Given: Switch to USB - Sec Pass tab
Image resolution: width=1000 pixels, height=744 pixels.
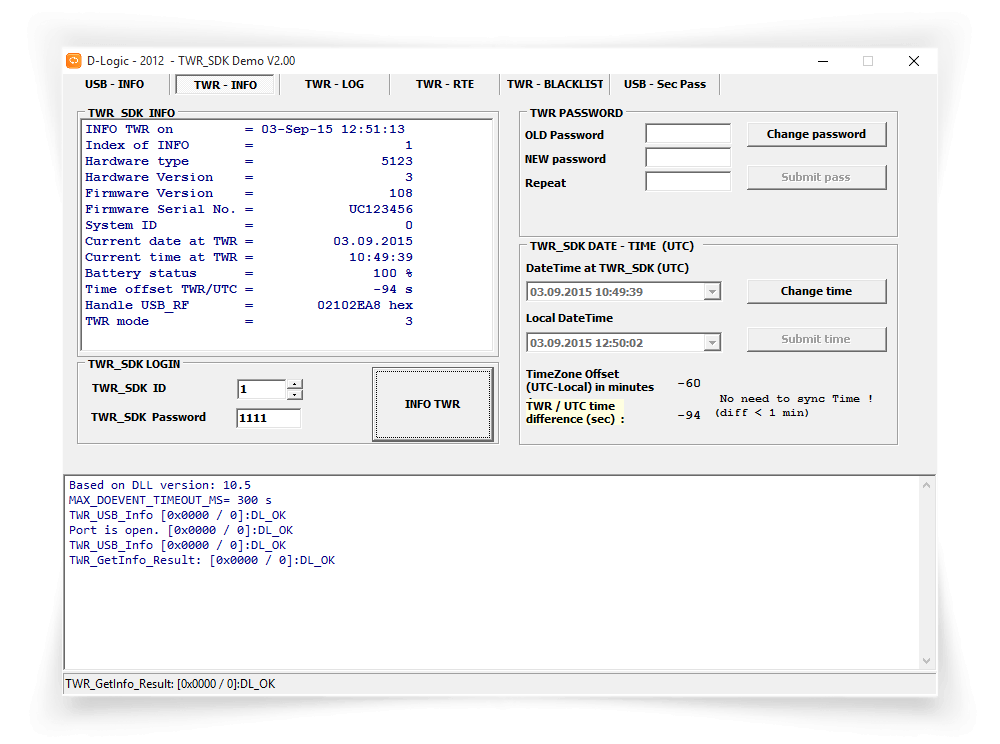Looking at the screenshot, I should pyautogui.click(x=665, y=84).
